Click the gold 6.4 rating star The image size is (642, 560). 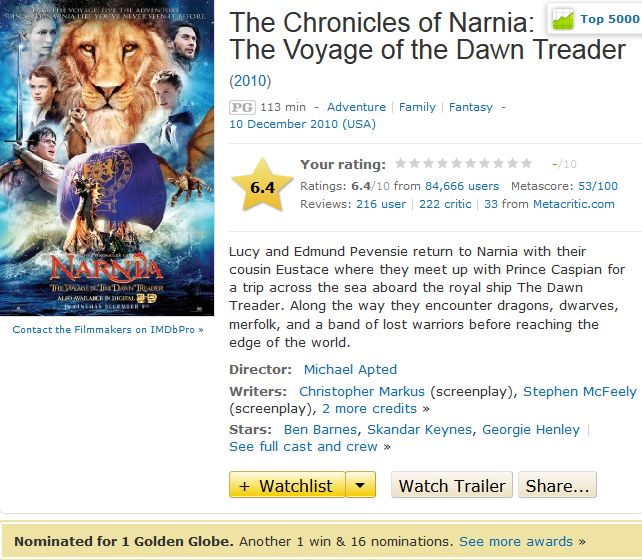point(262,186)
